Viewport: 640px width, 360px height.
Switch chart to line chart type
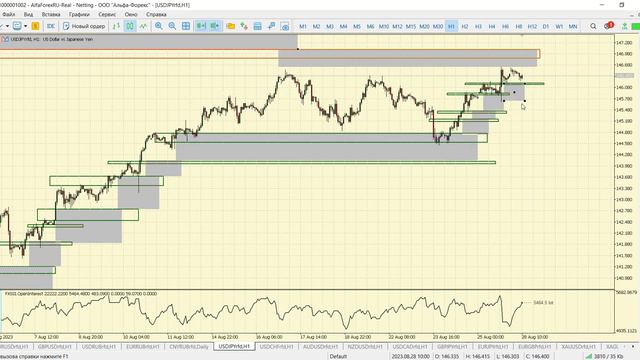point(143,26)
